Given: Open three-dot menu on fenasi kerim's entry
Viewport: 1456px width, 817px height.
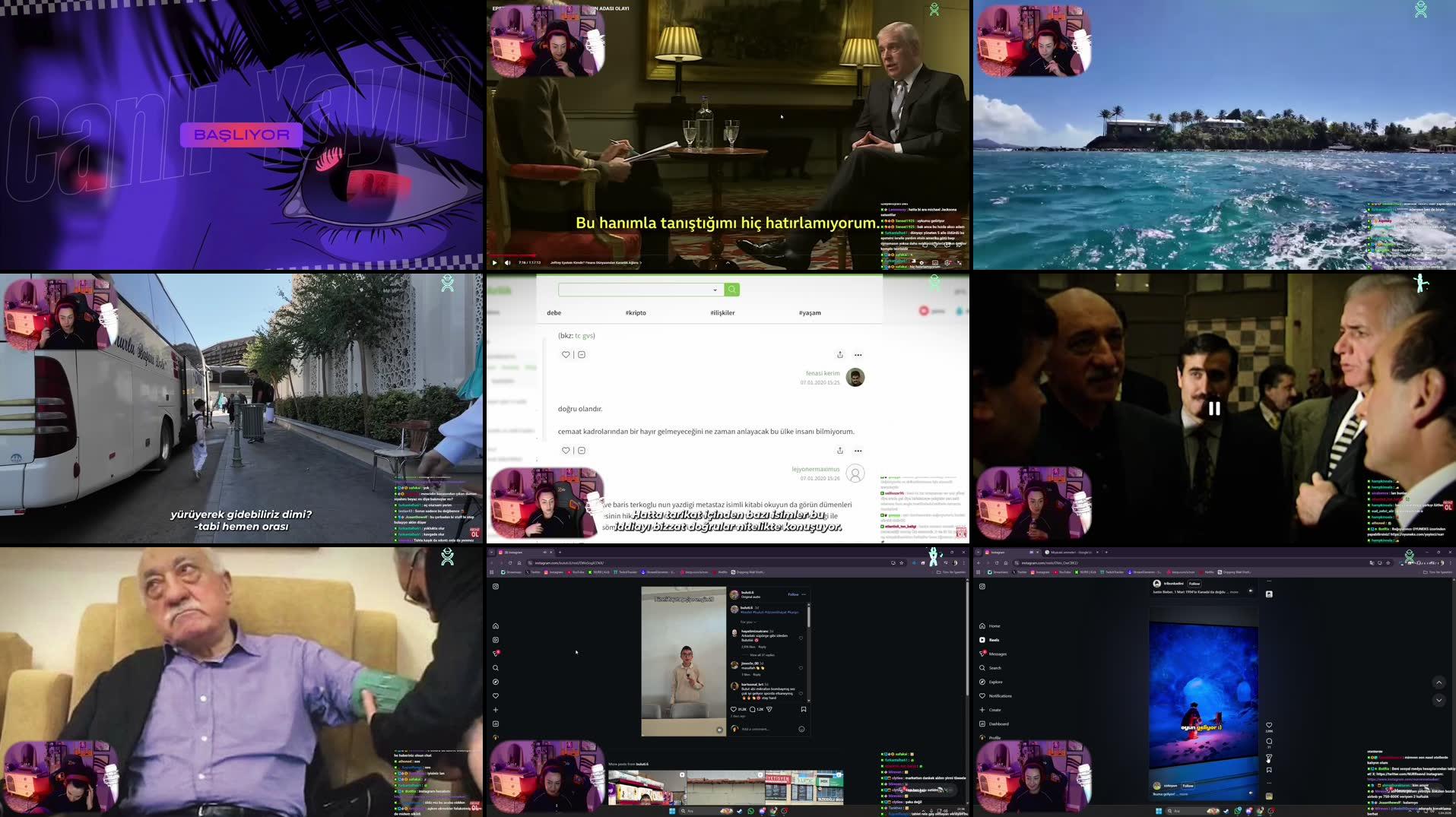Looking at the screenshot, I should [x=858, y=451].
